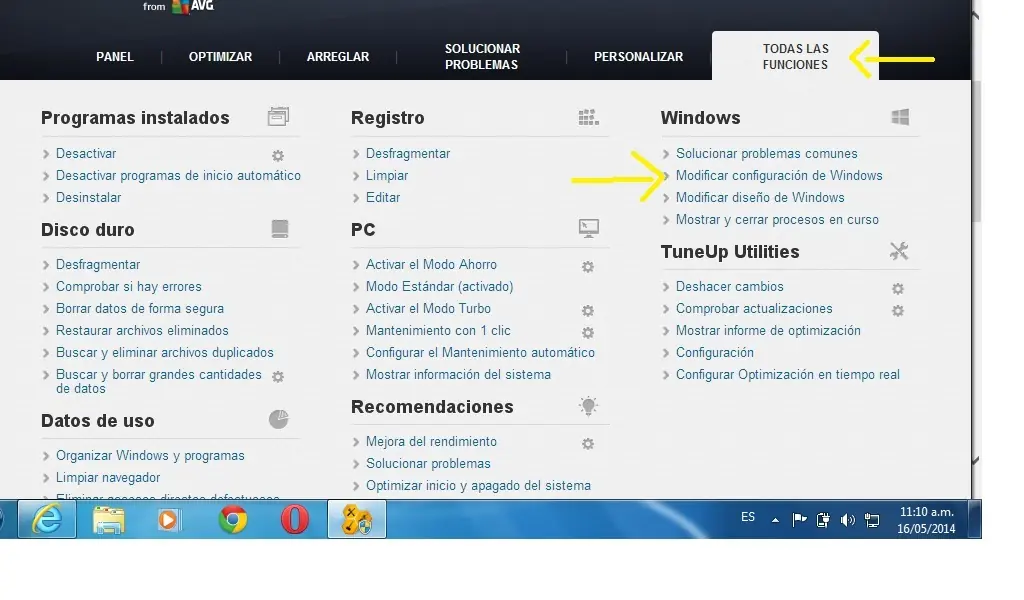Click Limpiar under Registro
This screenshot has width=1024, height=600.
(x=387, y=175)
